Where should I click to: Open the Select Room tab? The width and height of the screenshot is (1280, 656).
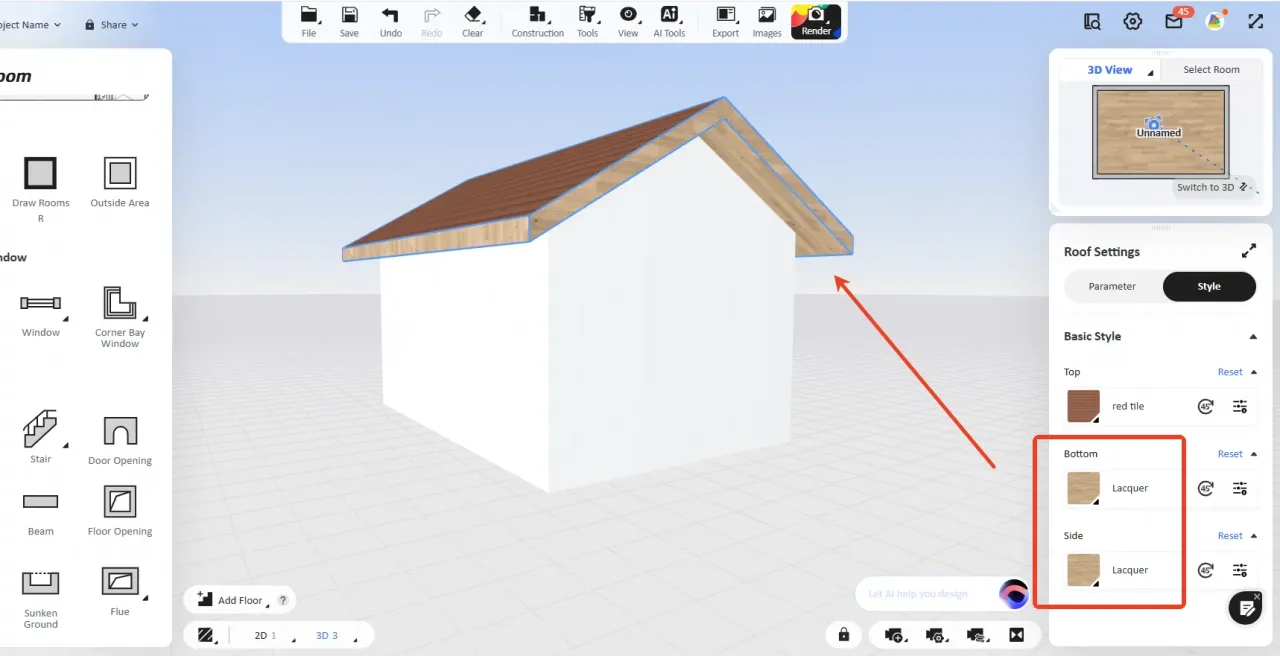point(1211,70)
